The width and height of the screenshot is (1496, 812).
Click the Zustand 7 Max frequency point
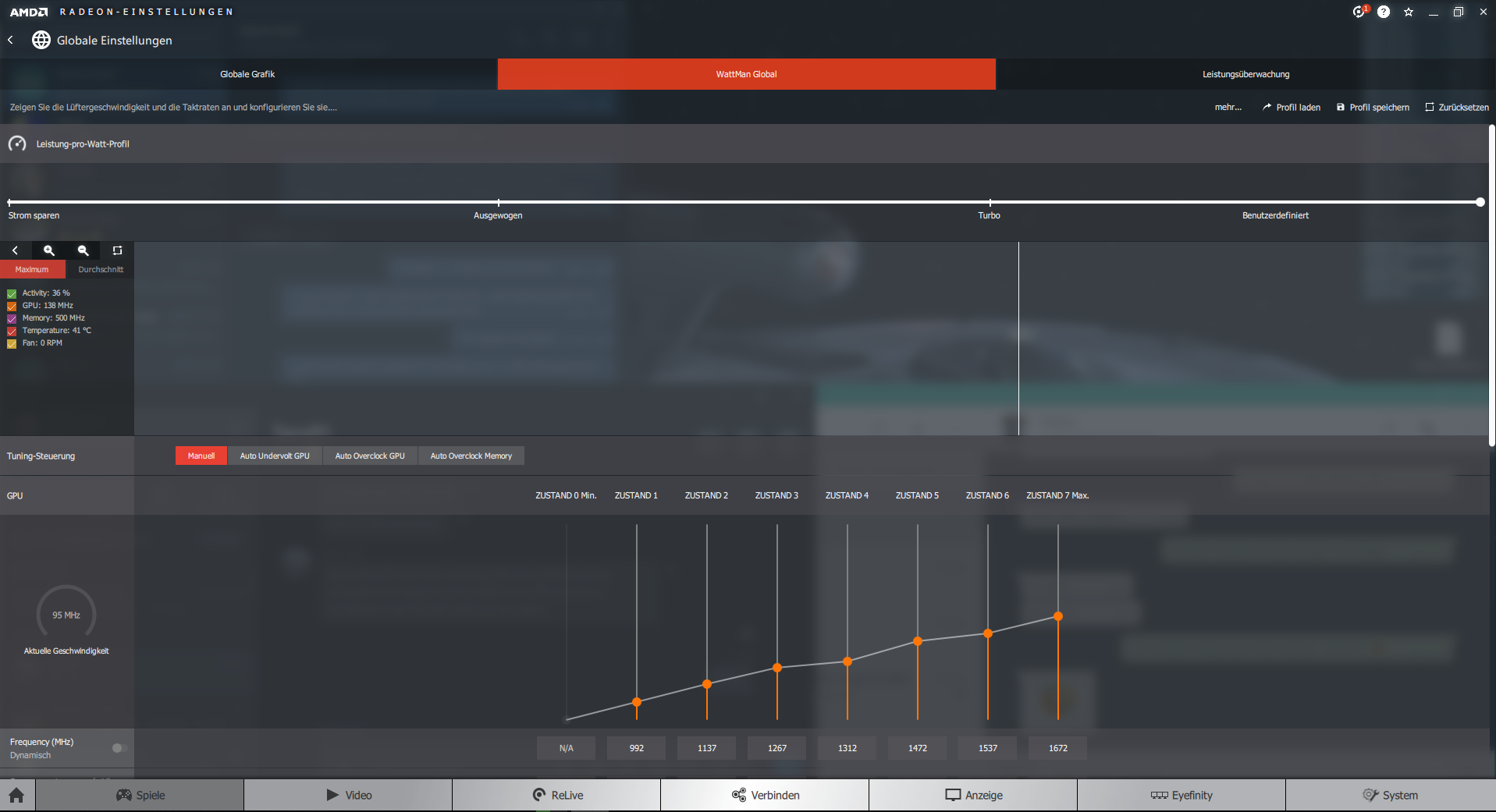(x=1058, y=616)
